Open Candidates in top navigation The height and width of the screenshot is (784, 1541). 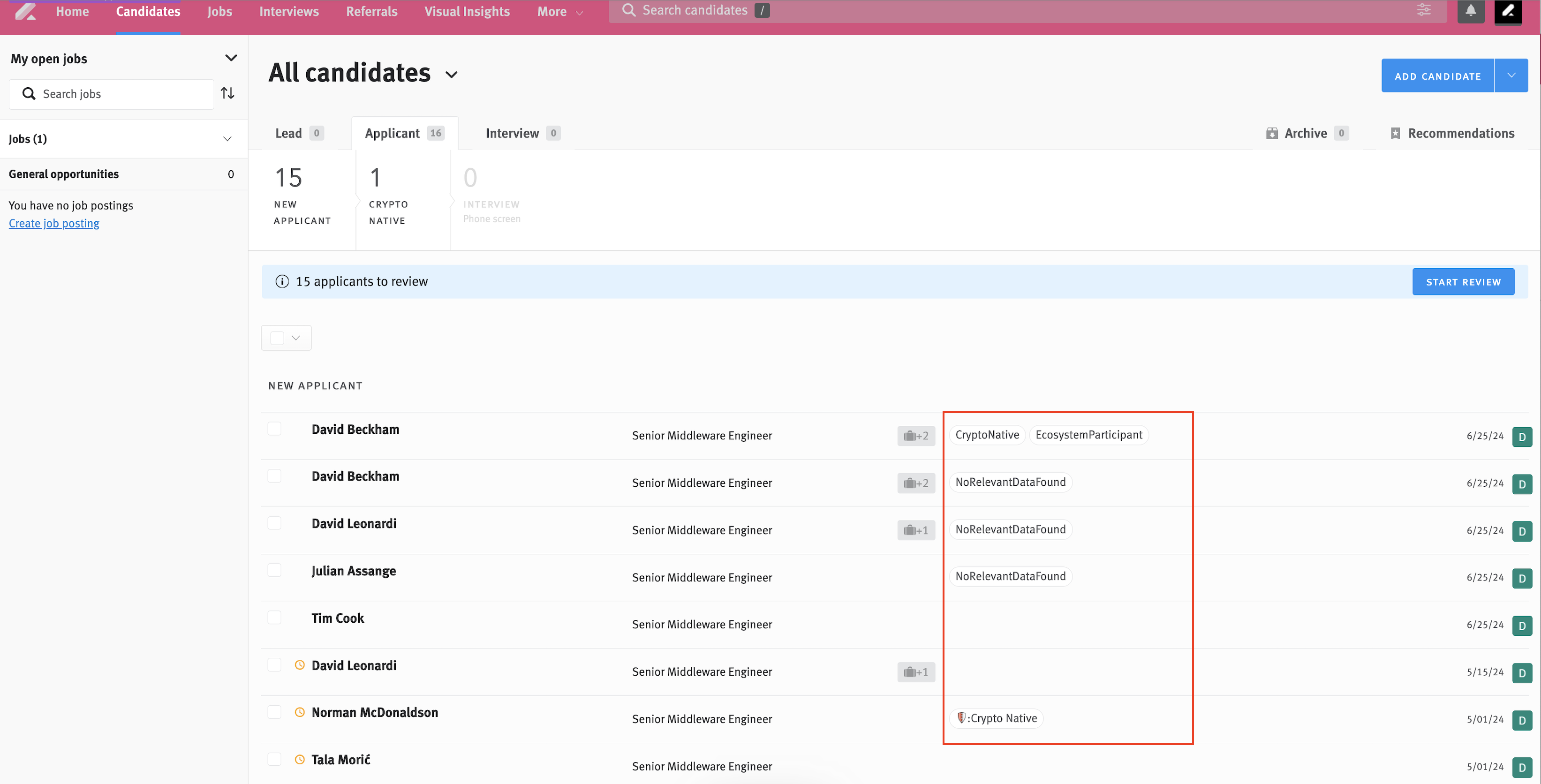click(148, 11)
